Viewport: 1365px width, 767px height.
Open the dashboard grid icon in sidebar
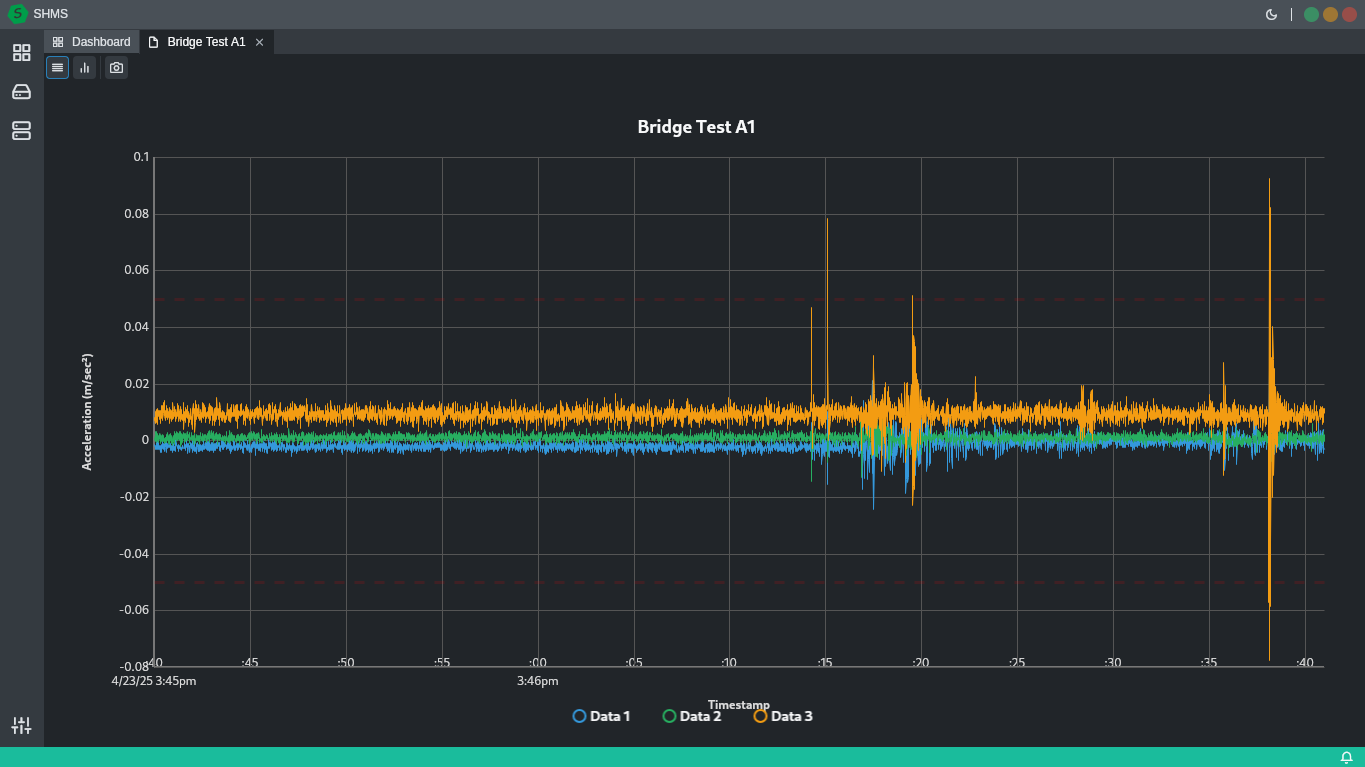click(21, 53)
